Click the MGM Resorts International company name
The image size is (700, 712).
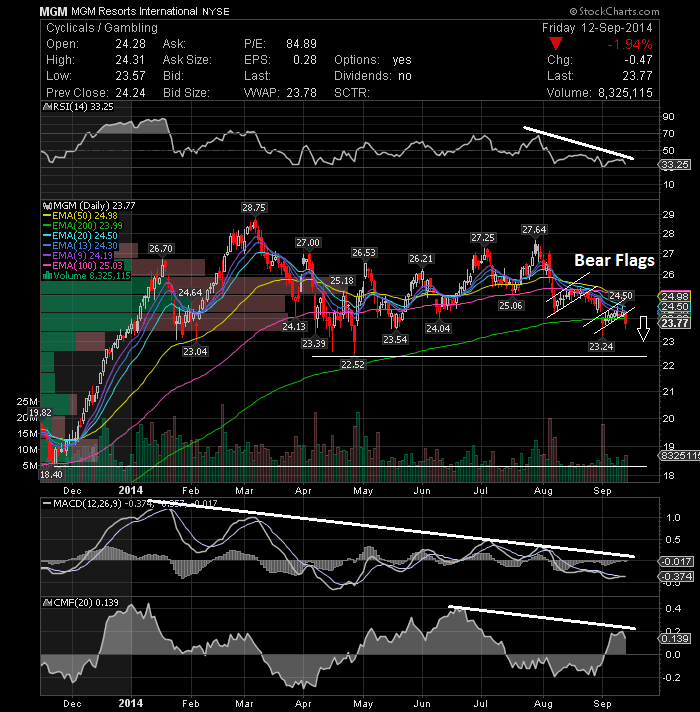[134, 11]
